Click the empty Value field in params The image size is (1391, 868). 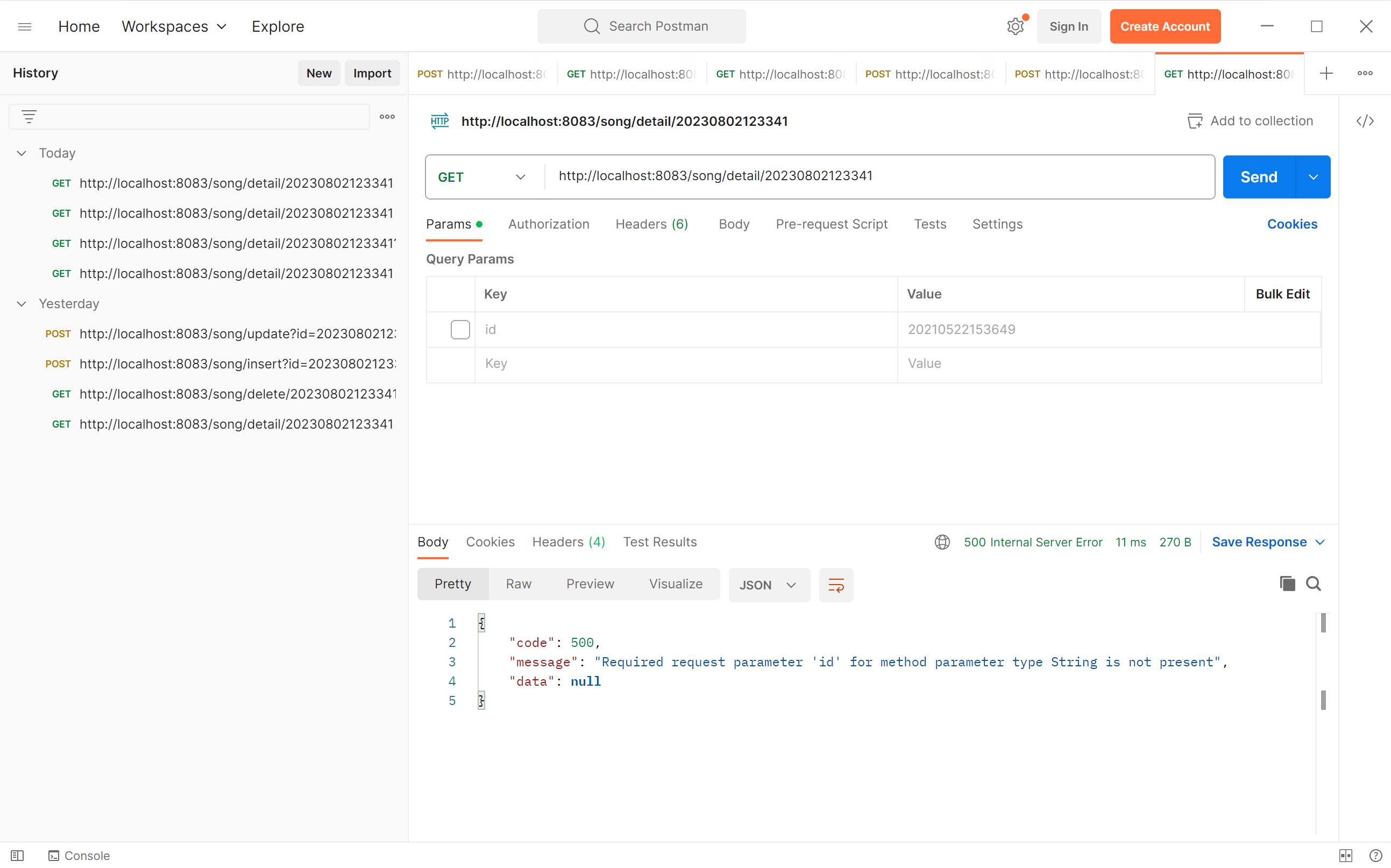[x=1109, y=364]
